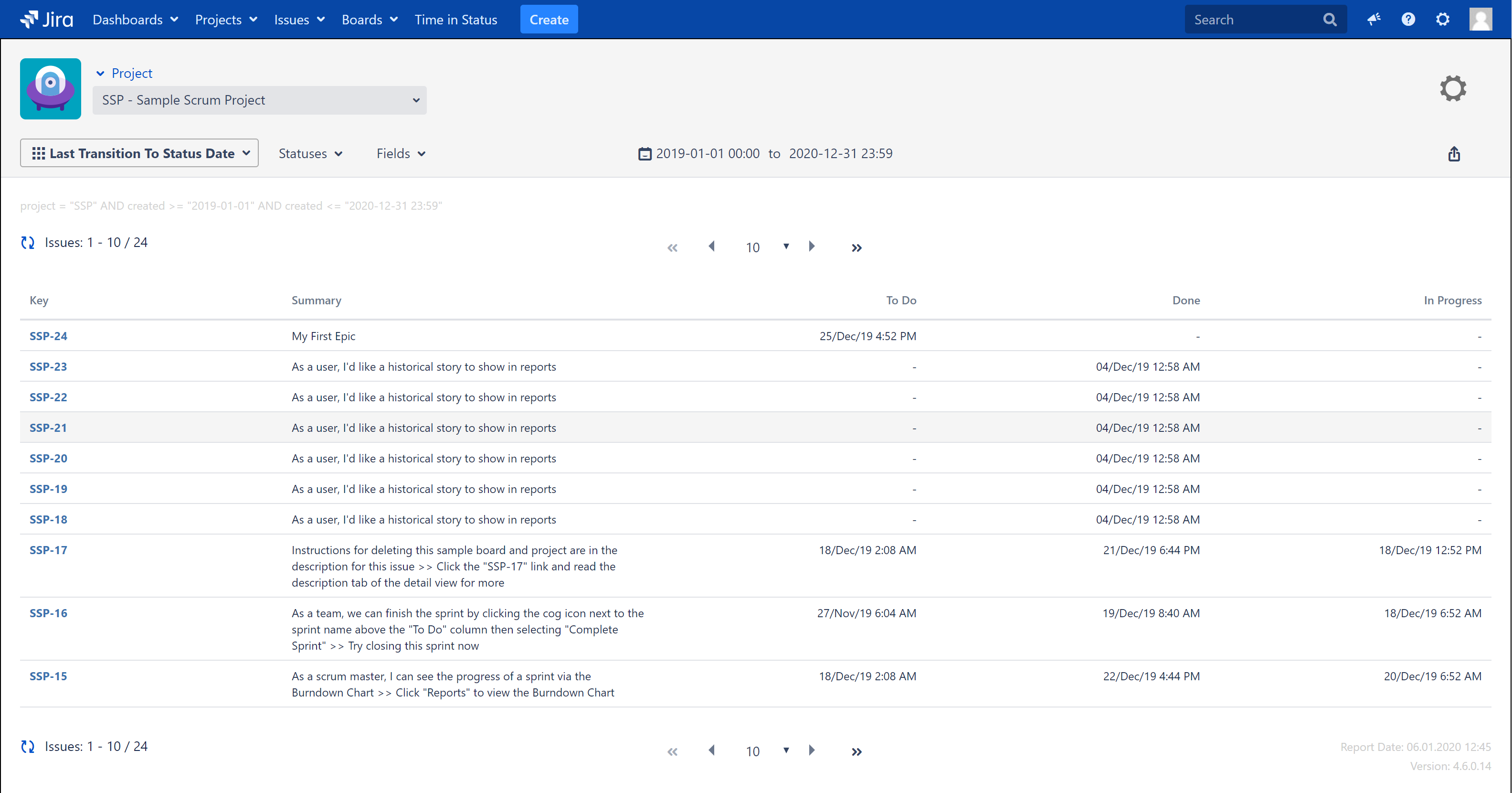1512x793 pixels.
Task: Open SSP - Sample Scrum Project selector
Action: coord(259,100)
